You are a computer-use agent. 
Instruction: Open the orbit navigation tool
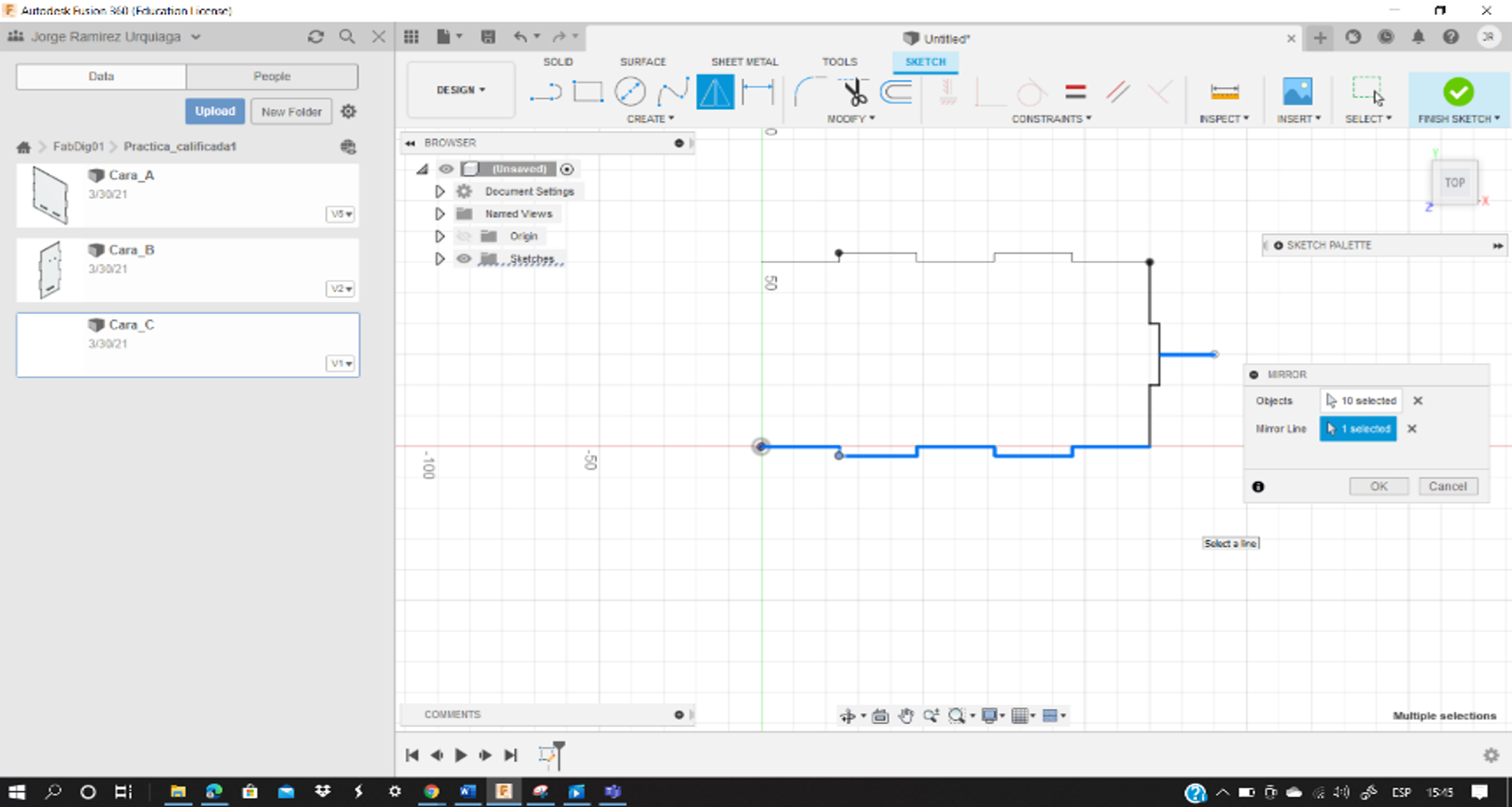(847, 716)
